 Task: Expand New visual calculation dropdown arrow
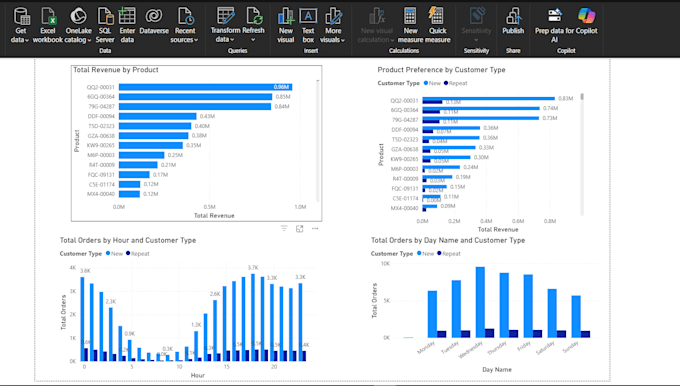pyautogui.click(x=392, y=40)
